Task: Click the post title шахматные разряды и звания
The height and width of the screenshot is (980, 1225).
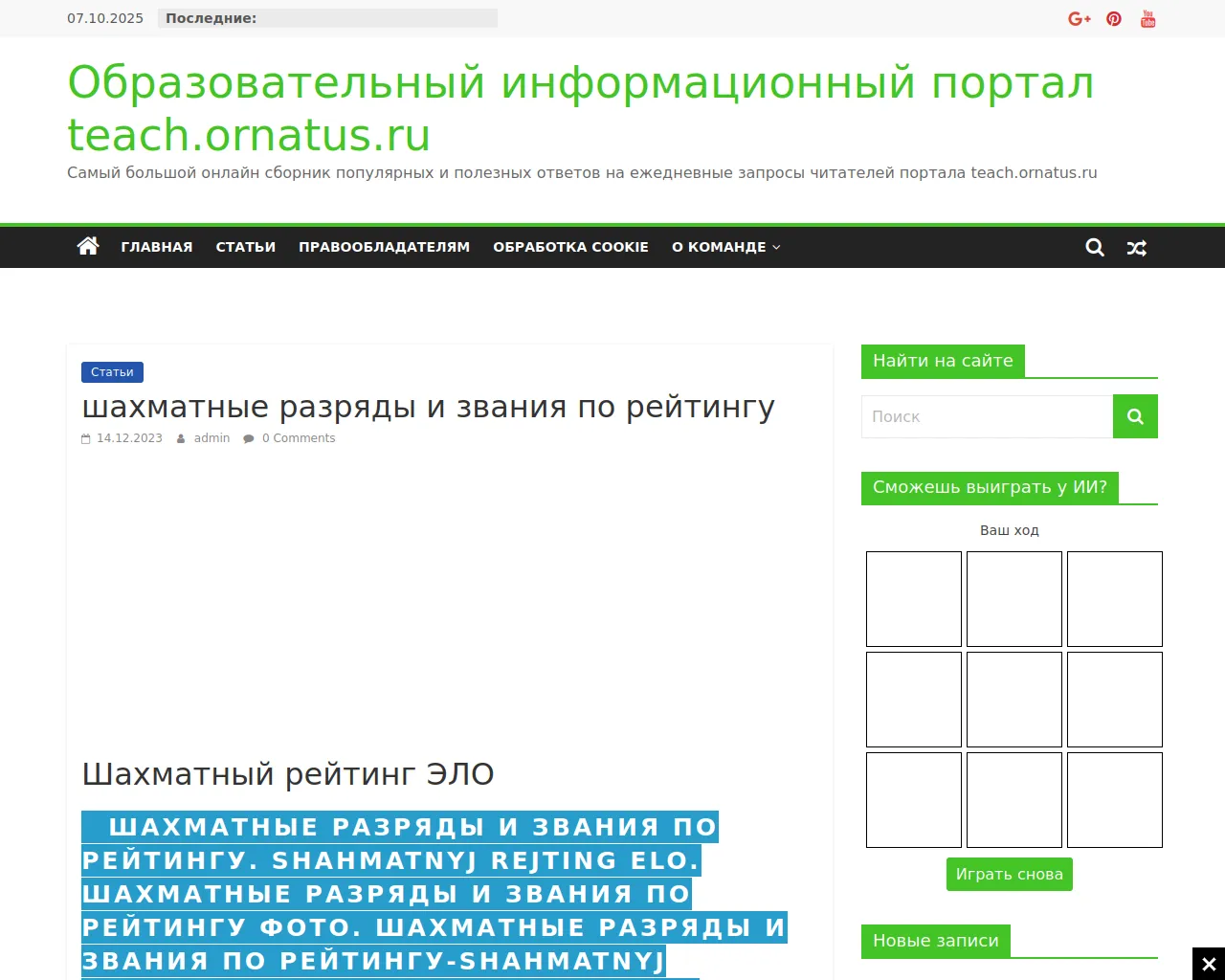Action: click(x=428, y=407)
